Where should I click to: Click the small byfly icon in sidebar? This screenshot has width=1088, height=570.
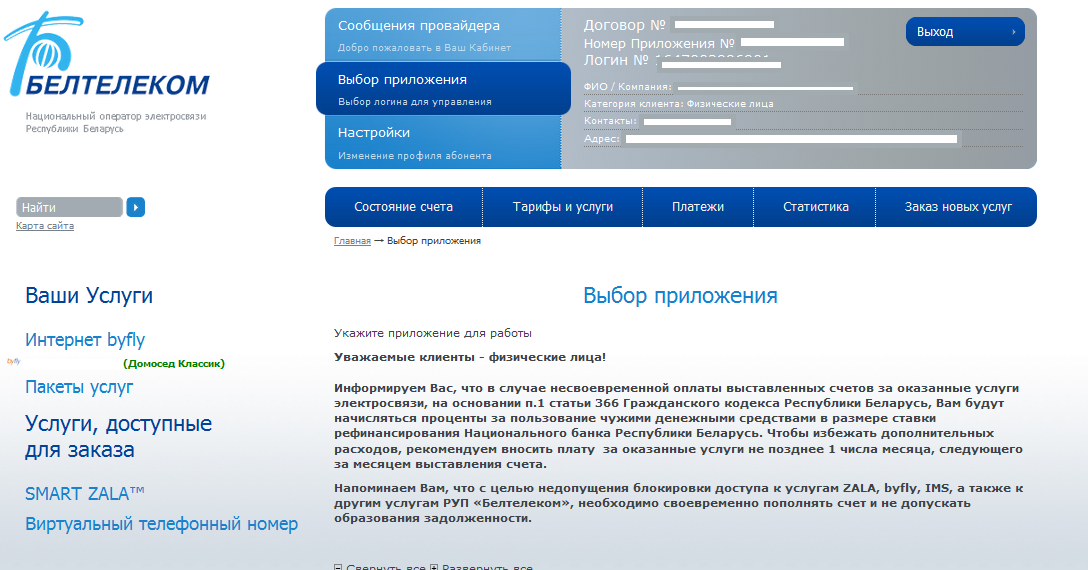click(13, 361)
